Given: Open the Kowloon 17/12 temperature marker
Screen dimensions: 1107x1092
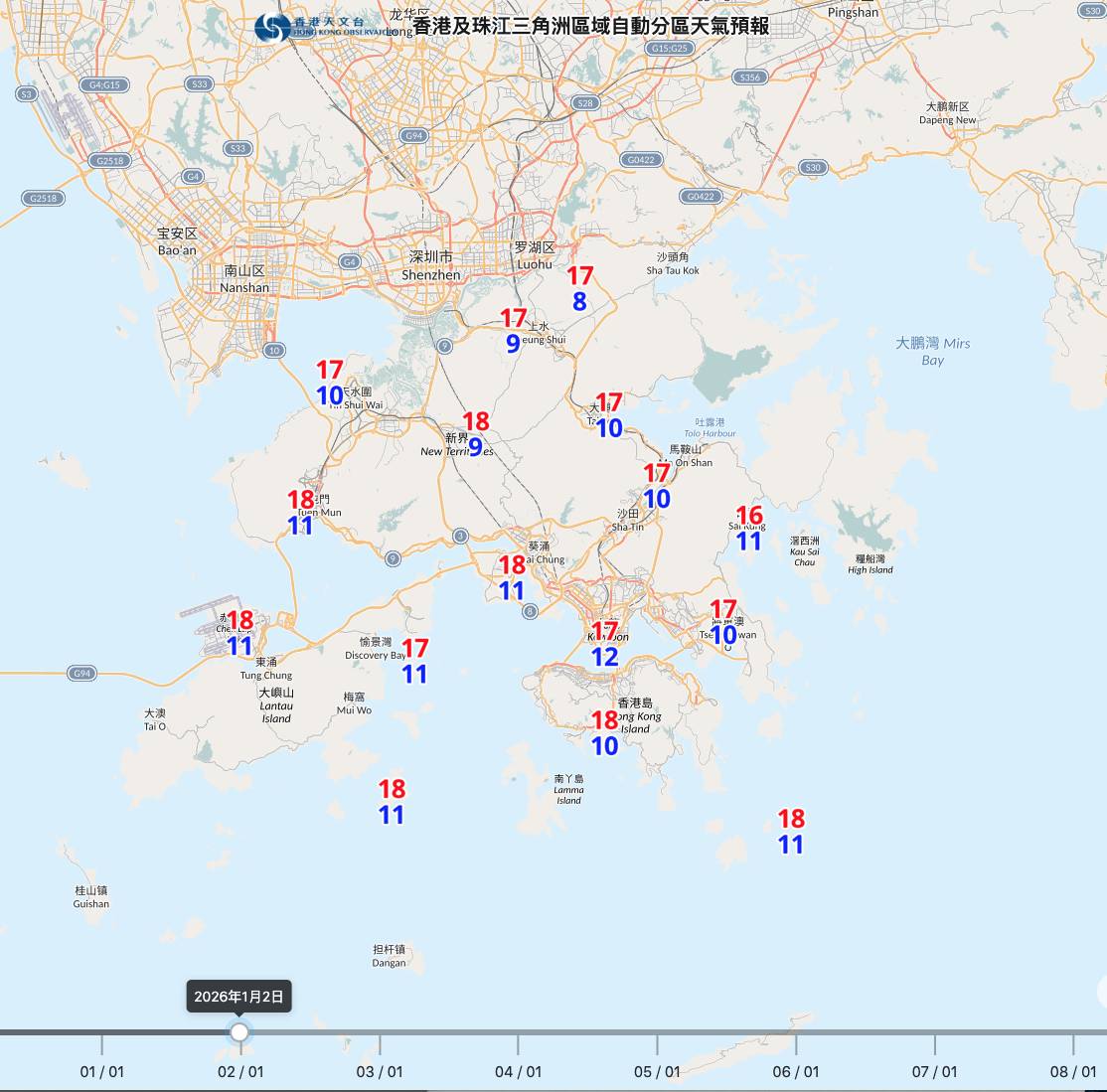Looking at the screenshot, I should 604,644.
